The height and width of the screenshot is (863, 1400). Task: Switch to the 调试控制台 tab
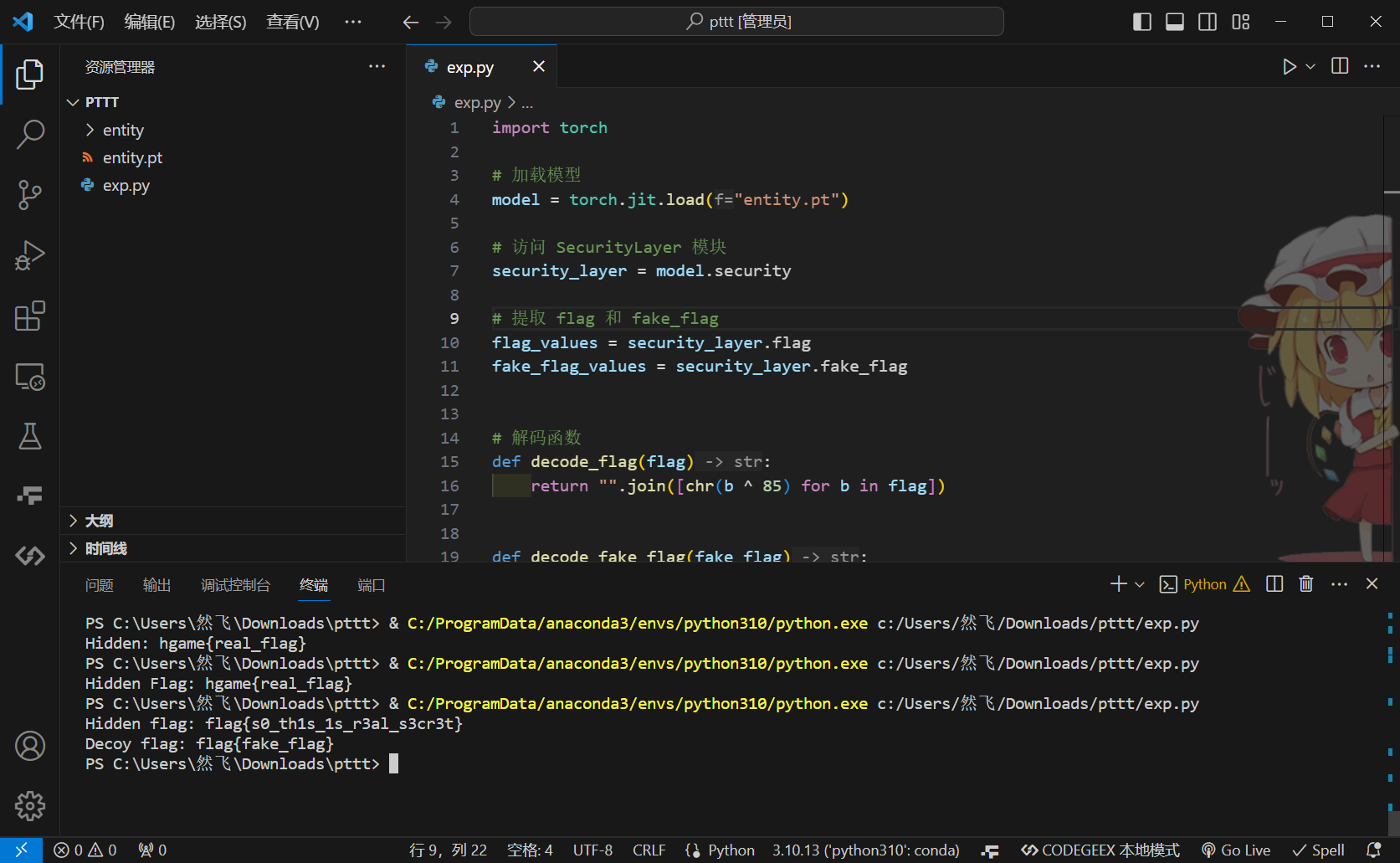[x=236, y=585]
